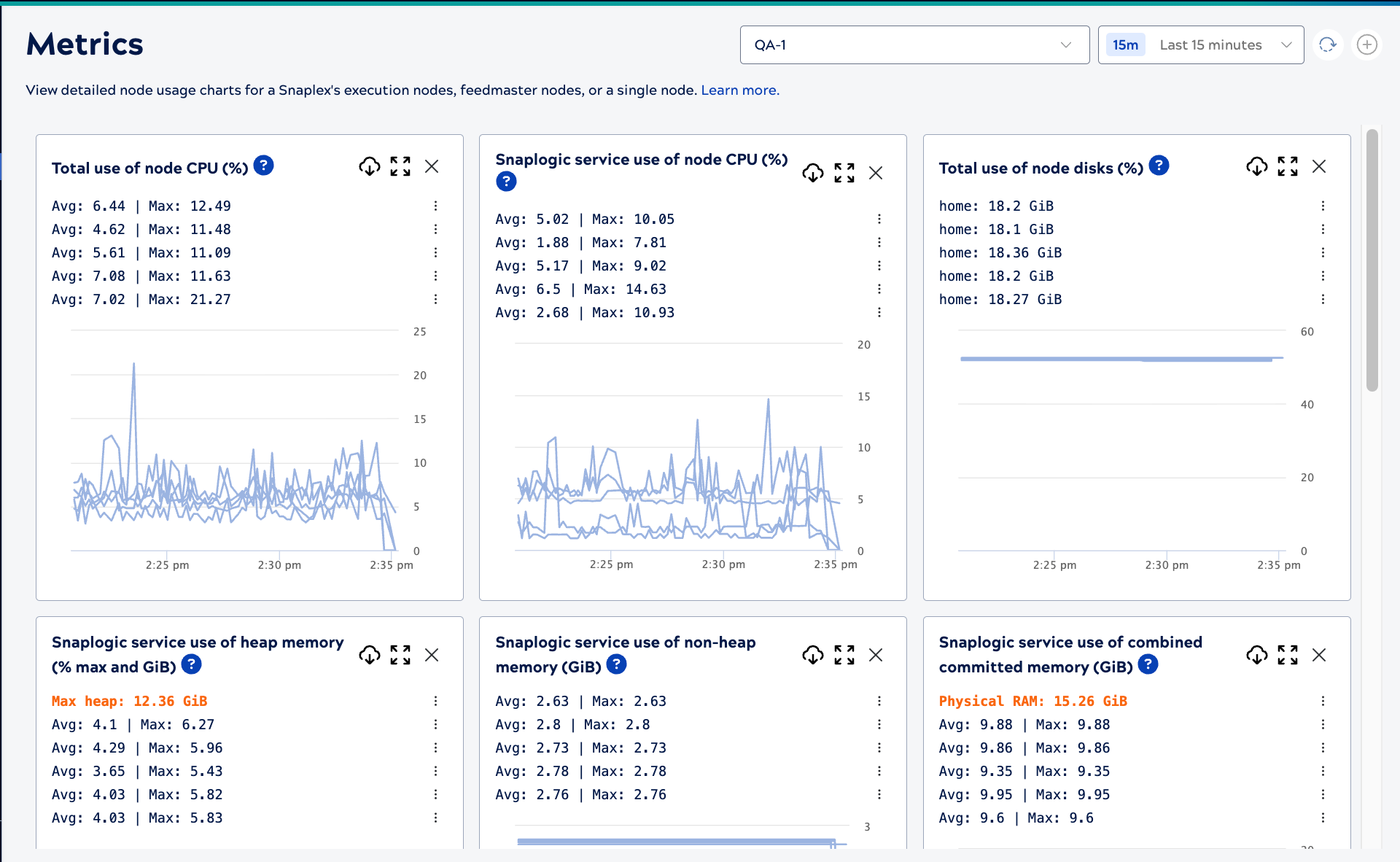
Task: Open options menu for home: 18.27 GiB row
Action: coord(1323,299)
